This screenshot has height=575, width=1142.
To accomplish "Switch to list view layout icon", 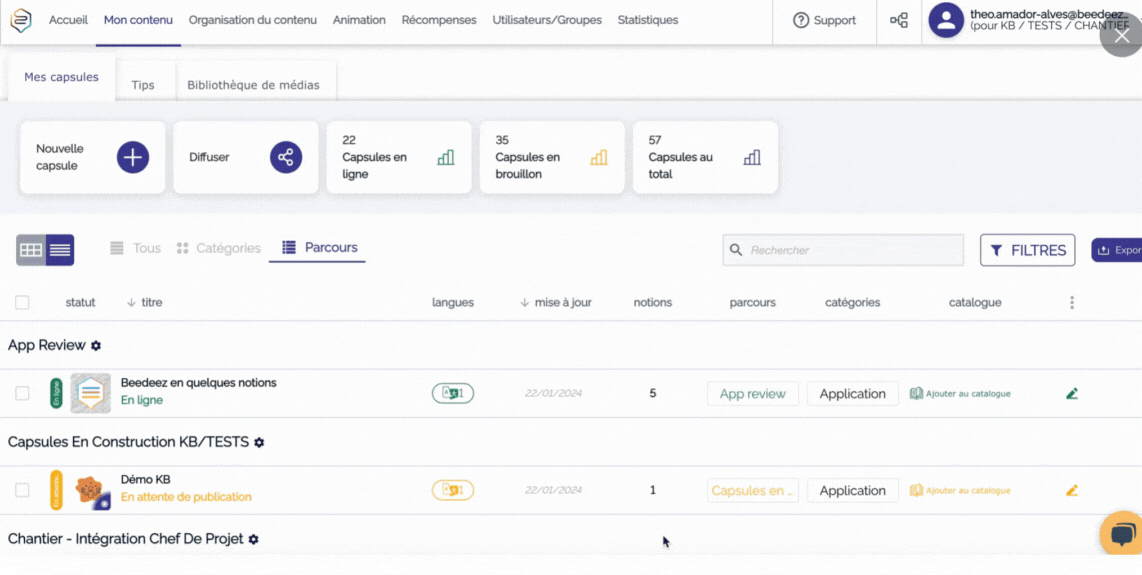I will (x=60, y=250).
